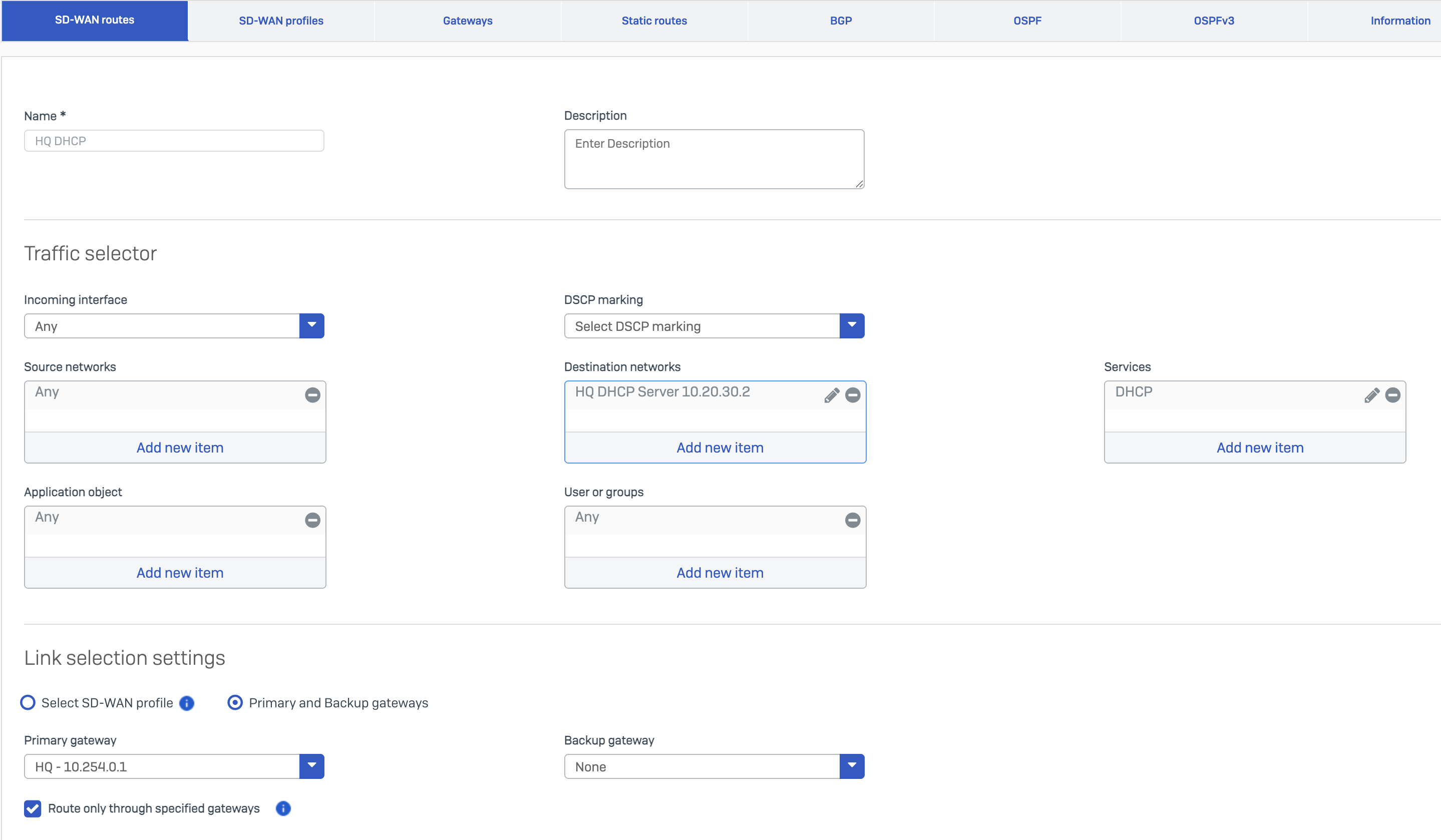
Task: Remove Any from User or groups
Action: coord(853,520)
